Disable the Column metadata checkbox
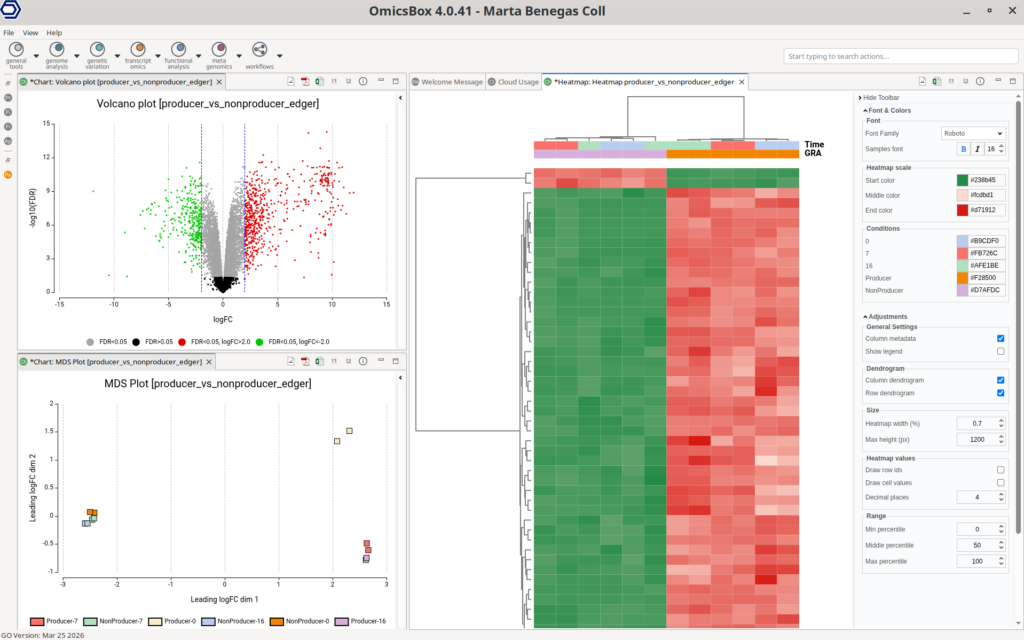 pyautogui.click(x=1000, y=338)
